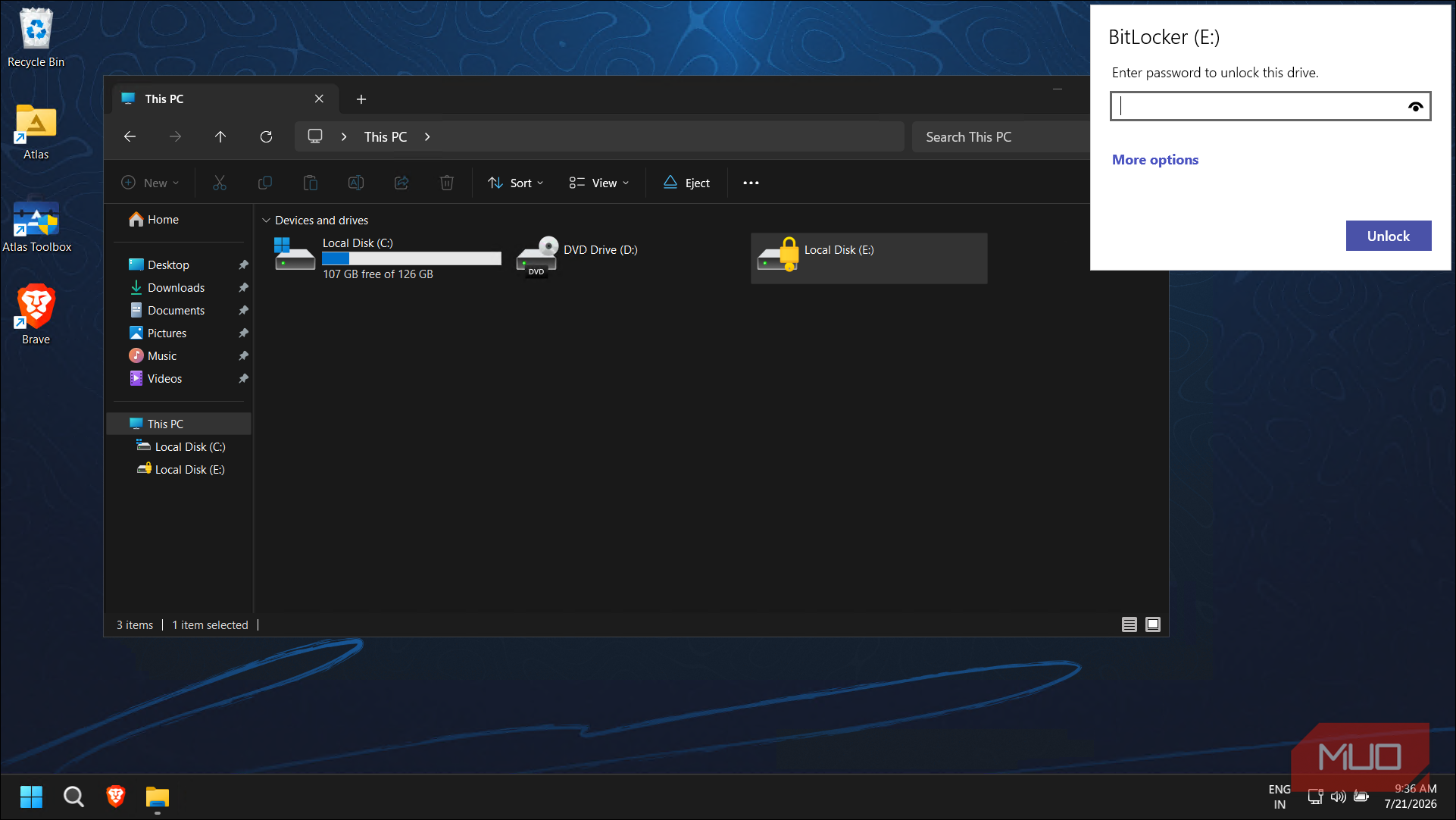This screenshot has height=820, width=1456.
Task: Click the Search This PC box
Action: point(1001,137)
